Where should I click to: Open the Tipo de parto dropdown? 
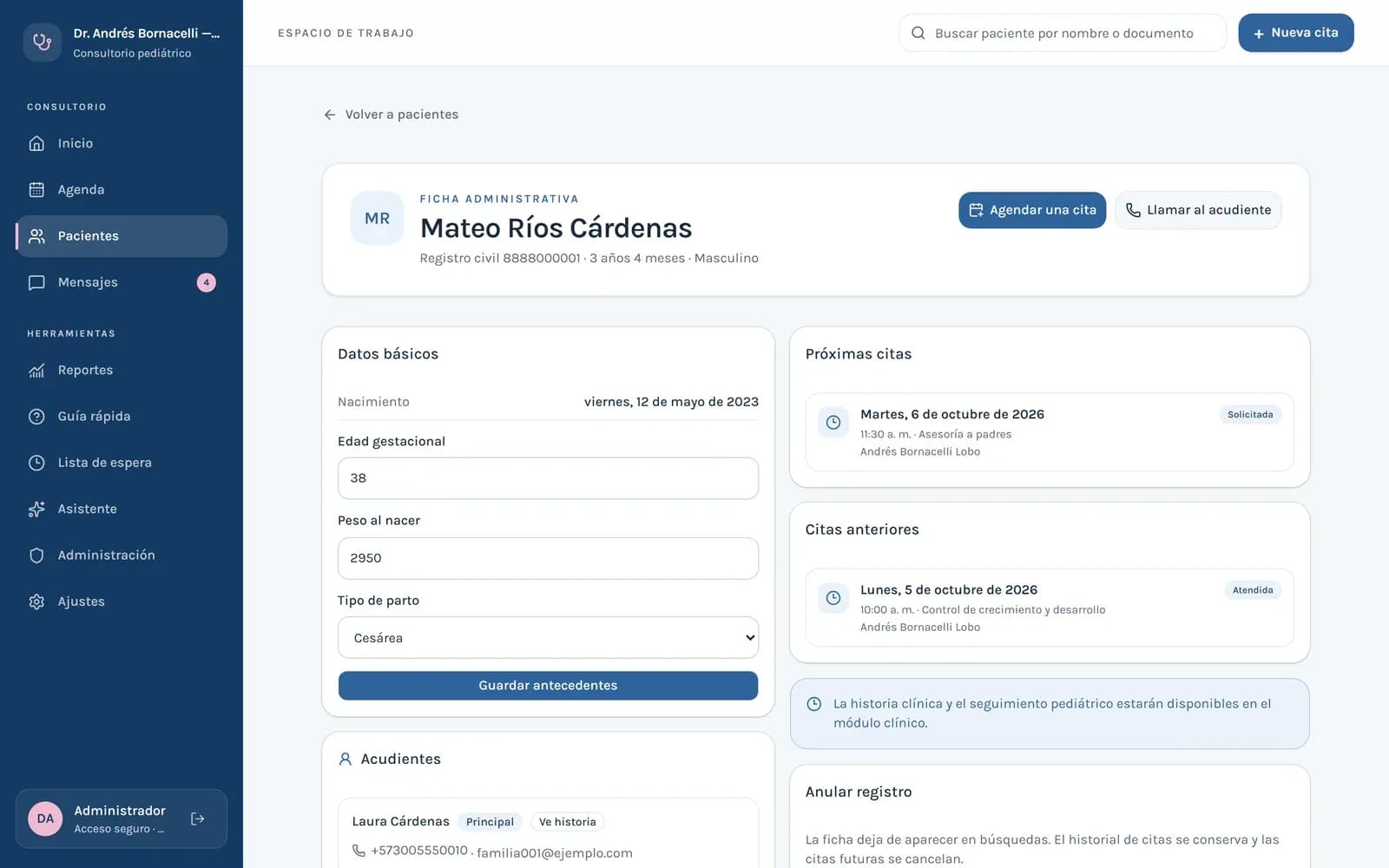548,638
